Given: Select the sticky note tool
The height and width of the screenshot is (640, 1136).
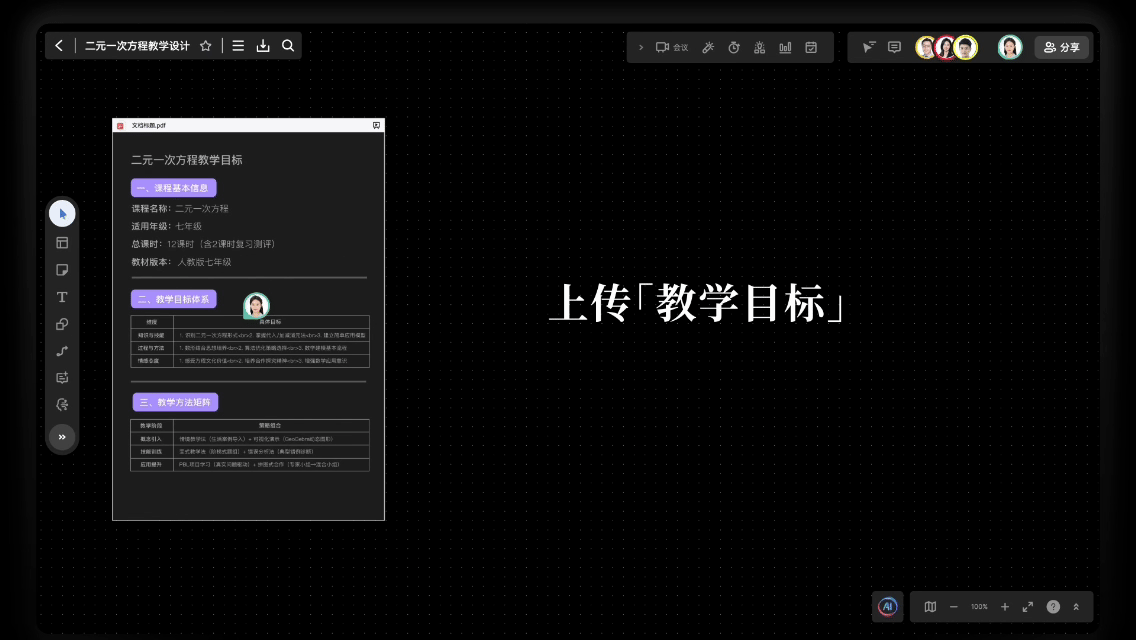Looking at the screenshot, I should coord(62,270).
